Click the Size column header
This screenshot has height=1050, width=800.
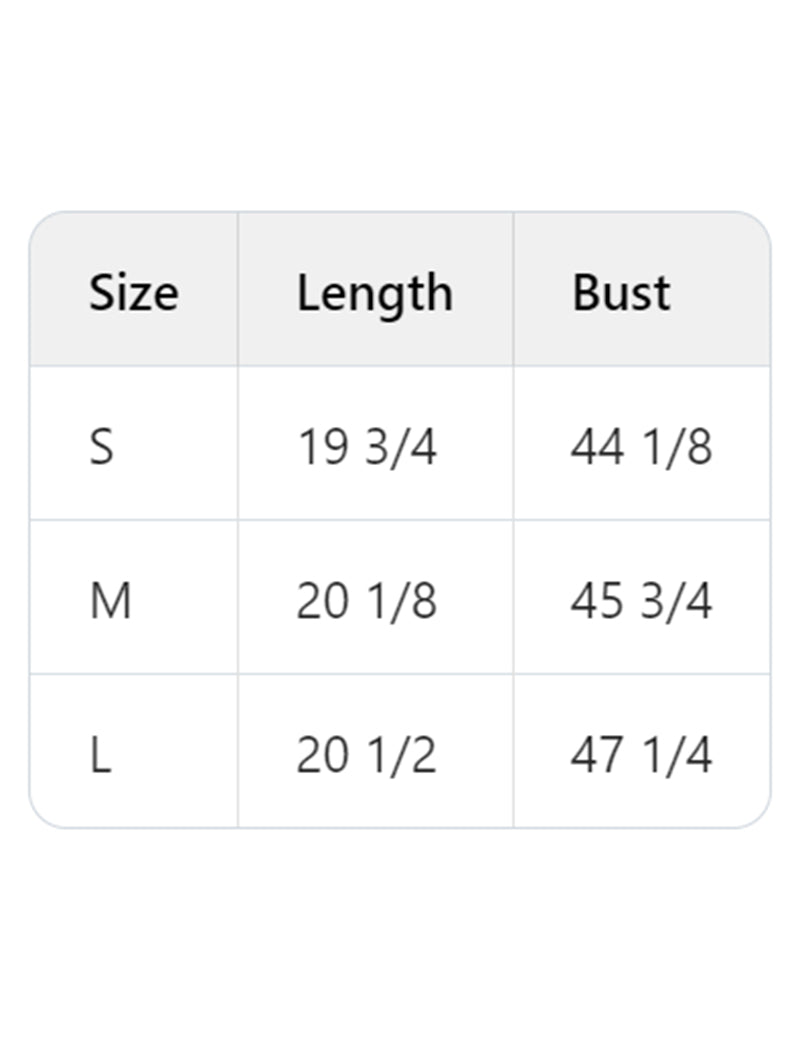tap(134, 293)
